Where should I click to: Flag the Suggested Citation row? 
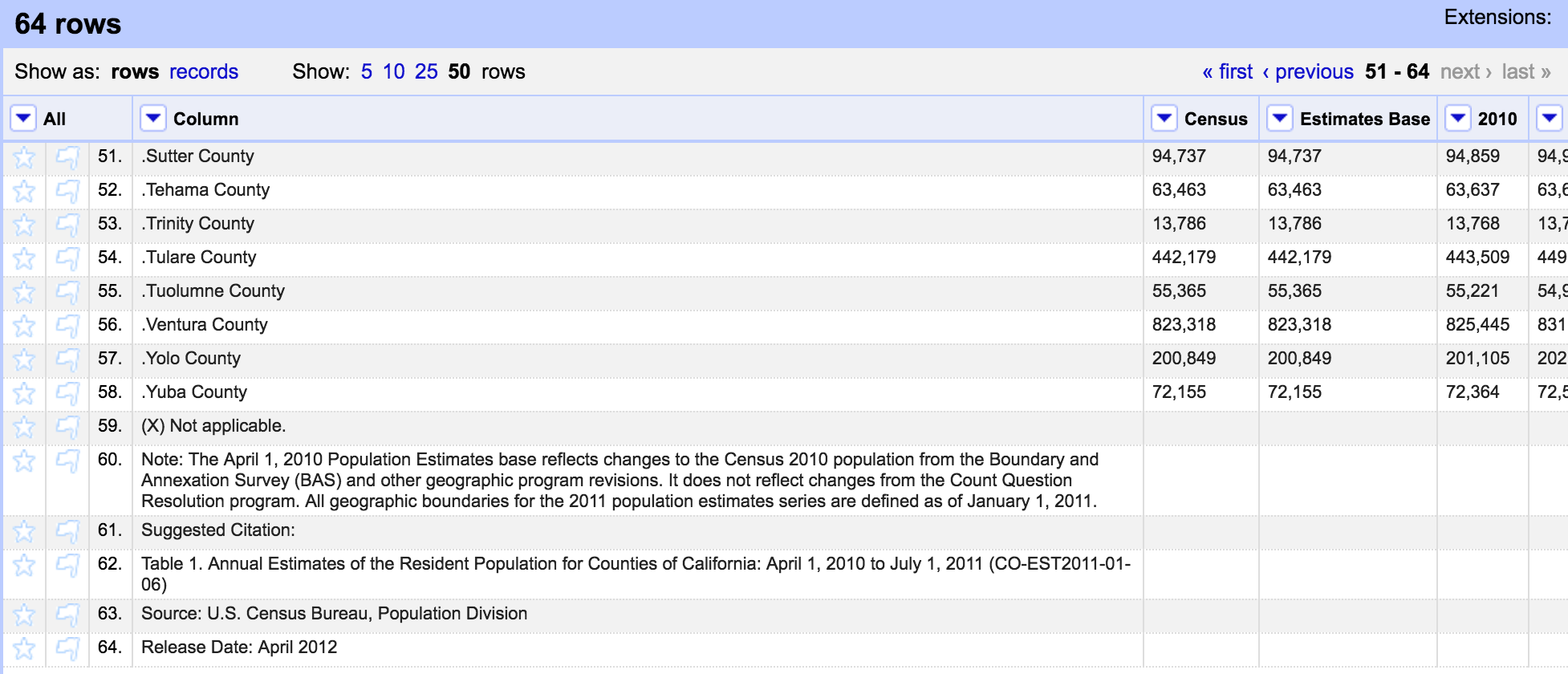tap(67, 531)
